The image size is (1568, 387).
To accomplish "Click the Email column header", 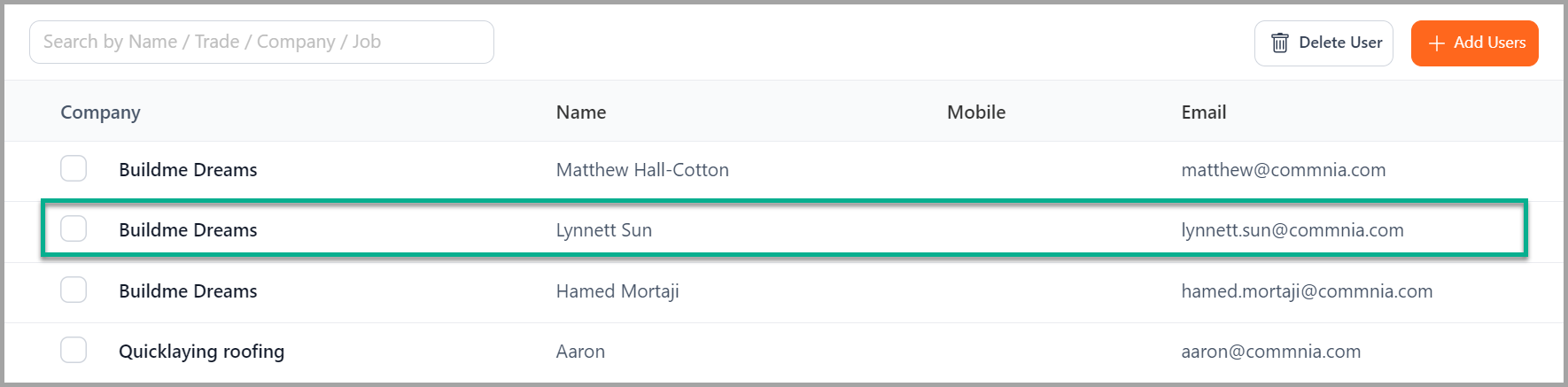I will (1204, 112).
